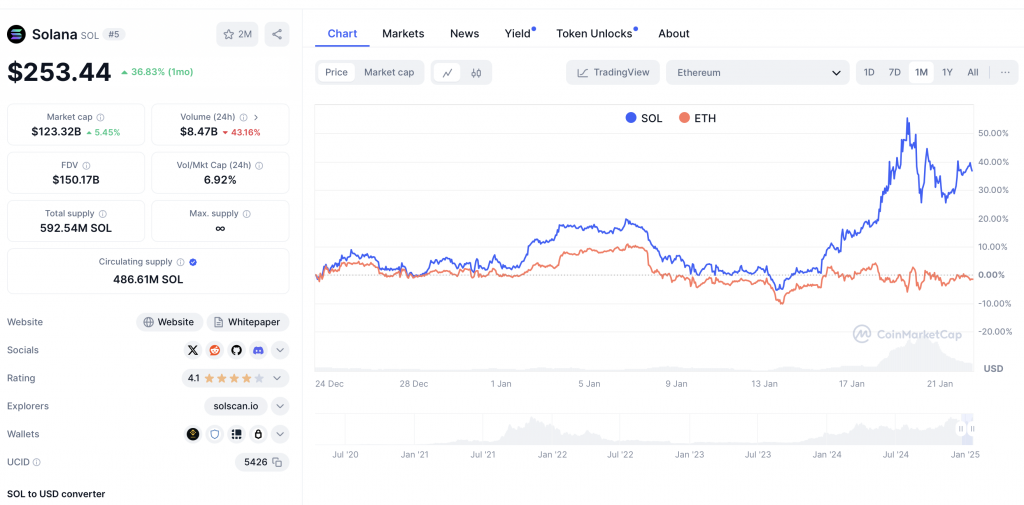Click the SOL to USD converter heading
1024x505 pixels.
click(x=56, y=494)
